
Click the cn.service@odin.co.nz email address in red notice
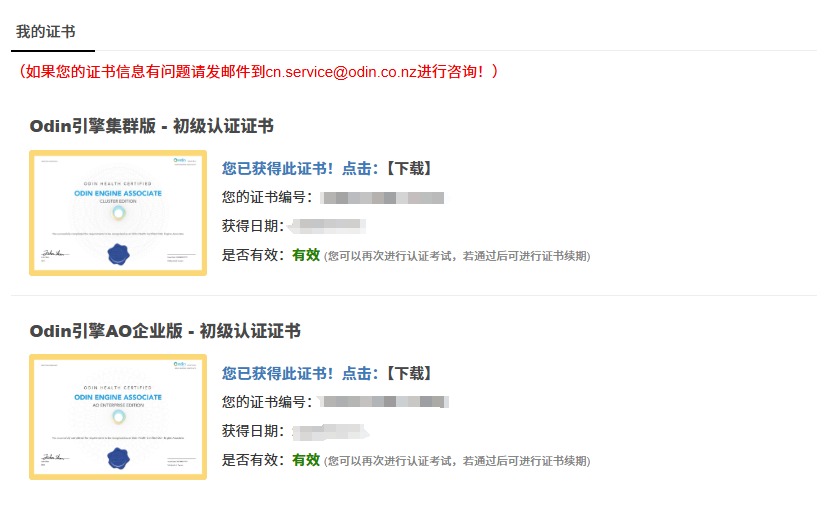click(x=341, y=72)
